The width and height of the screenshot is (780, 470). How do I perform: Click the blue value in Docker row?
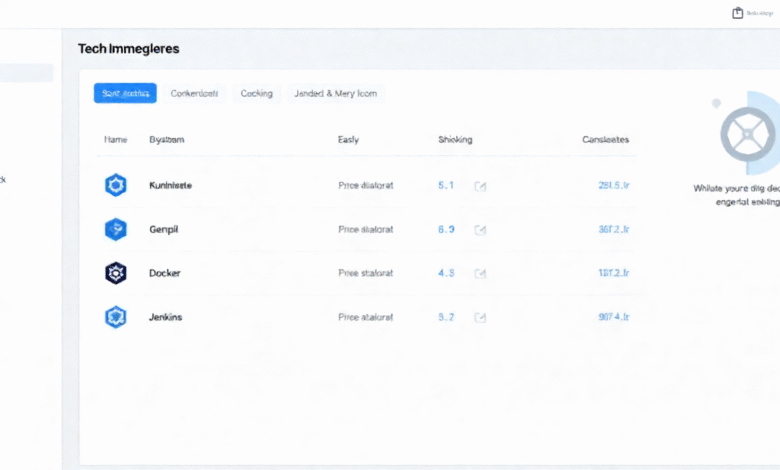pos(614,273)
